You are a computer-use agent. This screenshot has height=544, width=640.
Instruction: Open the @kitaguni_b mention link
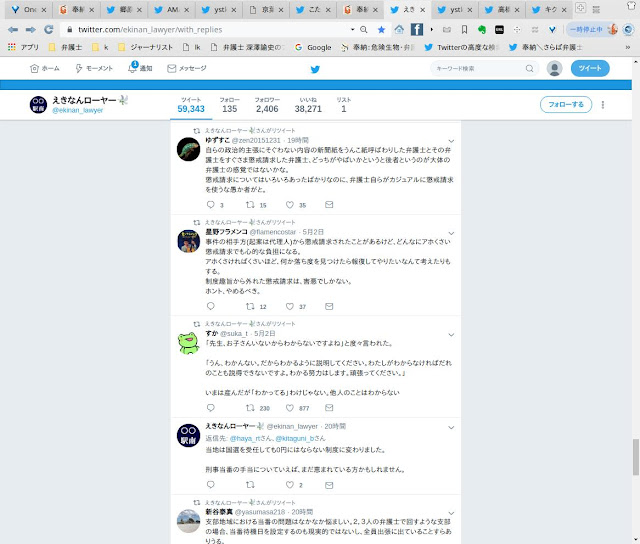pyautogui.click(x=294, y=439)
